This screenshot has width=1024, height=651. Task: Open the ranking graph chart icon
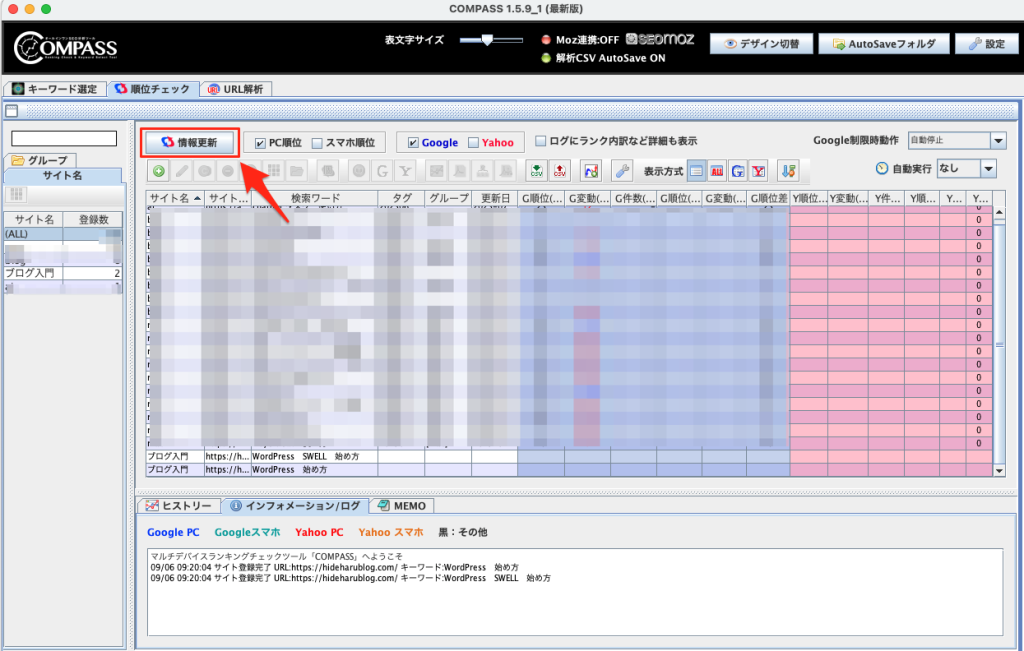click(590, 171)
